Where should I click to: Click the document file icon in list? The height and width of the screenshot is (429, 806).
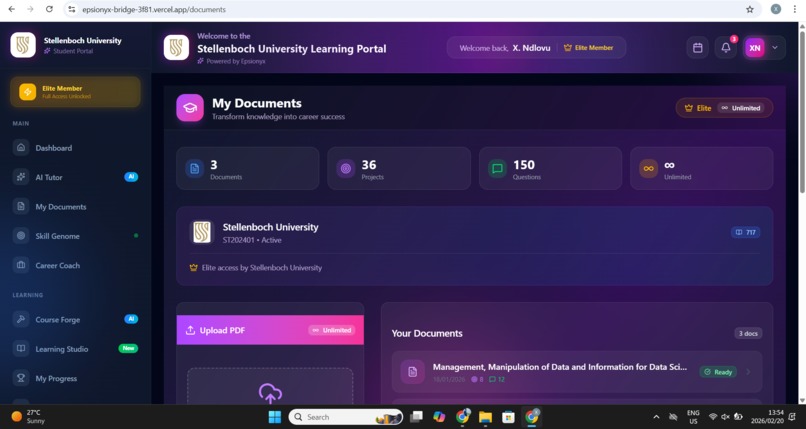tap(412, 372)
